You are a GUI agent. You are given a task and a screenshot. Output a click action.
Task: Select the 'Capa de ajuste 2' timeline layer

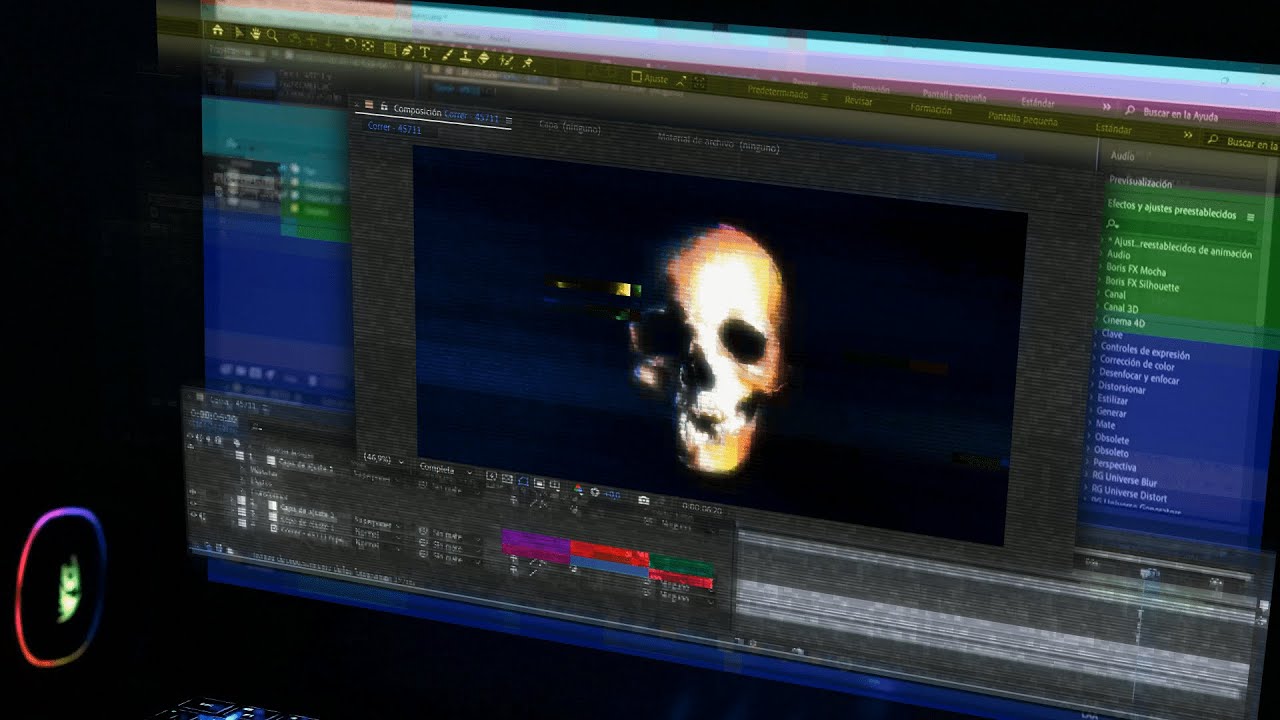(307, 510)
